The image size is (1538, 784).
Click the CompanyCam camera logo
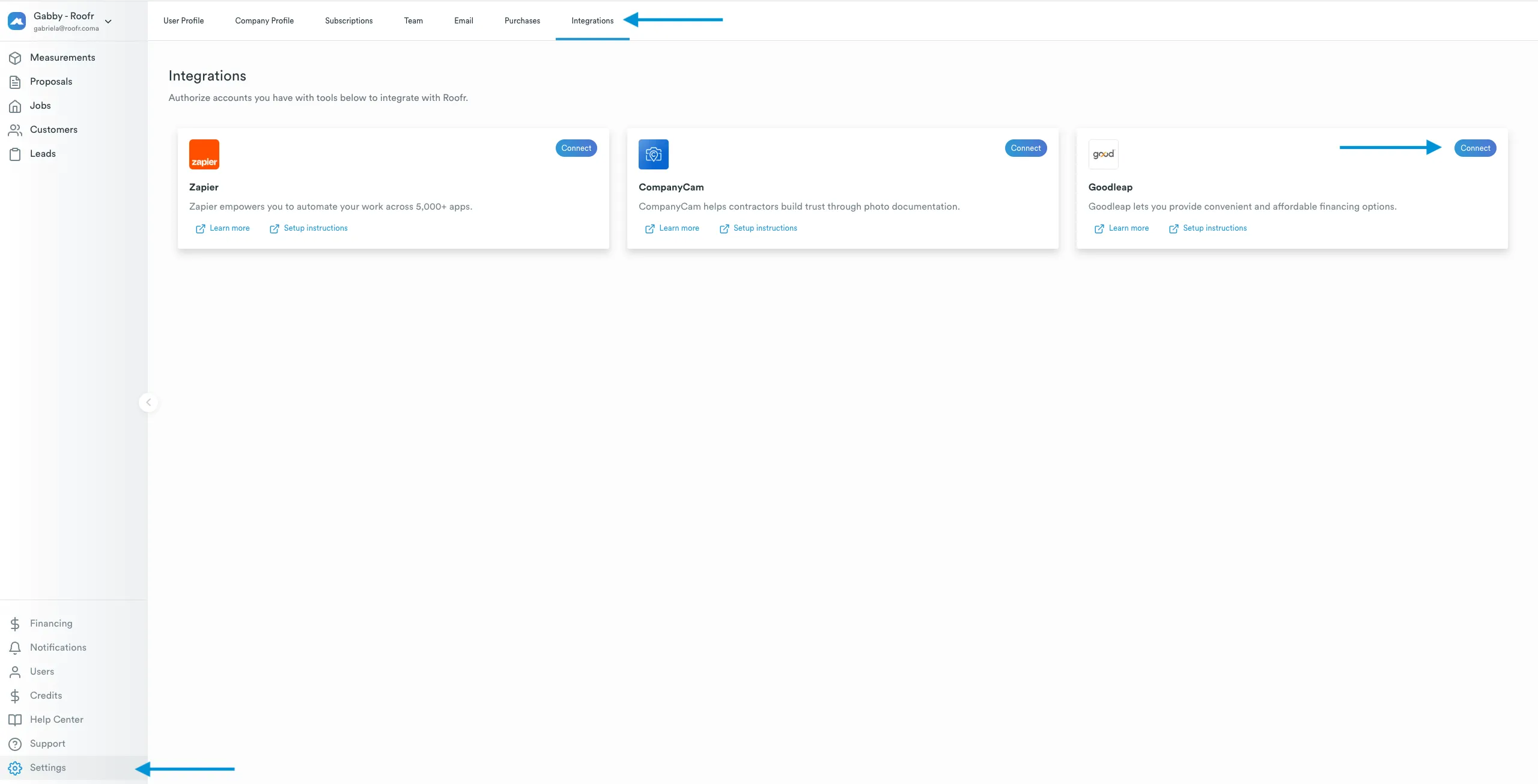point(653,154)
